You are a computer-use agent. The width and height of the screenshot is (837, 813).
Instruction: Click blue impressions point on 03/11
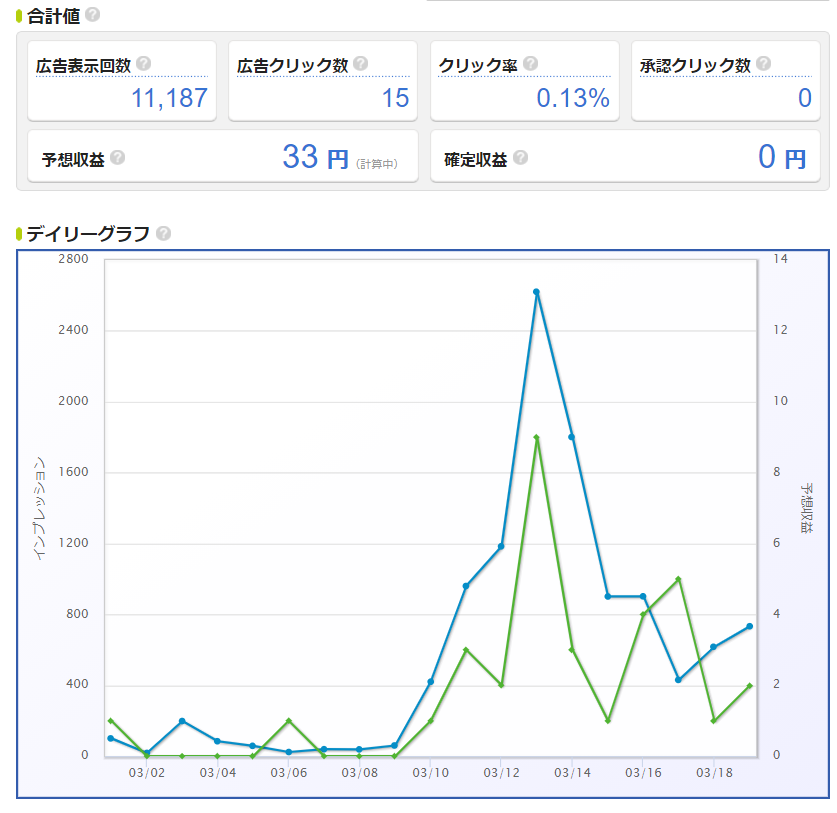coord(465,586)
